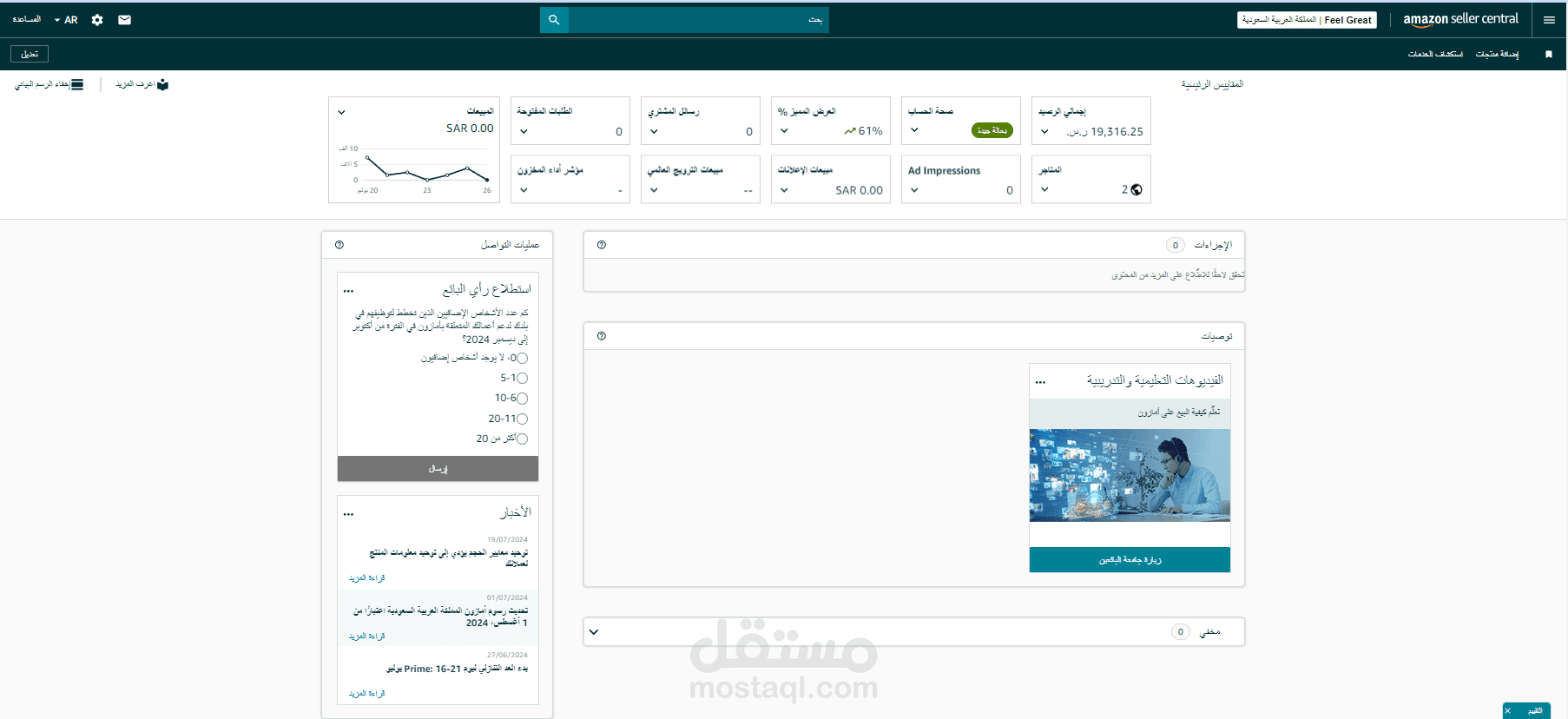Expand the account health tile chevron
Viewport: 1568px width, 719px height.
(914, 130)
